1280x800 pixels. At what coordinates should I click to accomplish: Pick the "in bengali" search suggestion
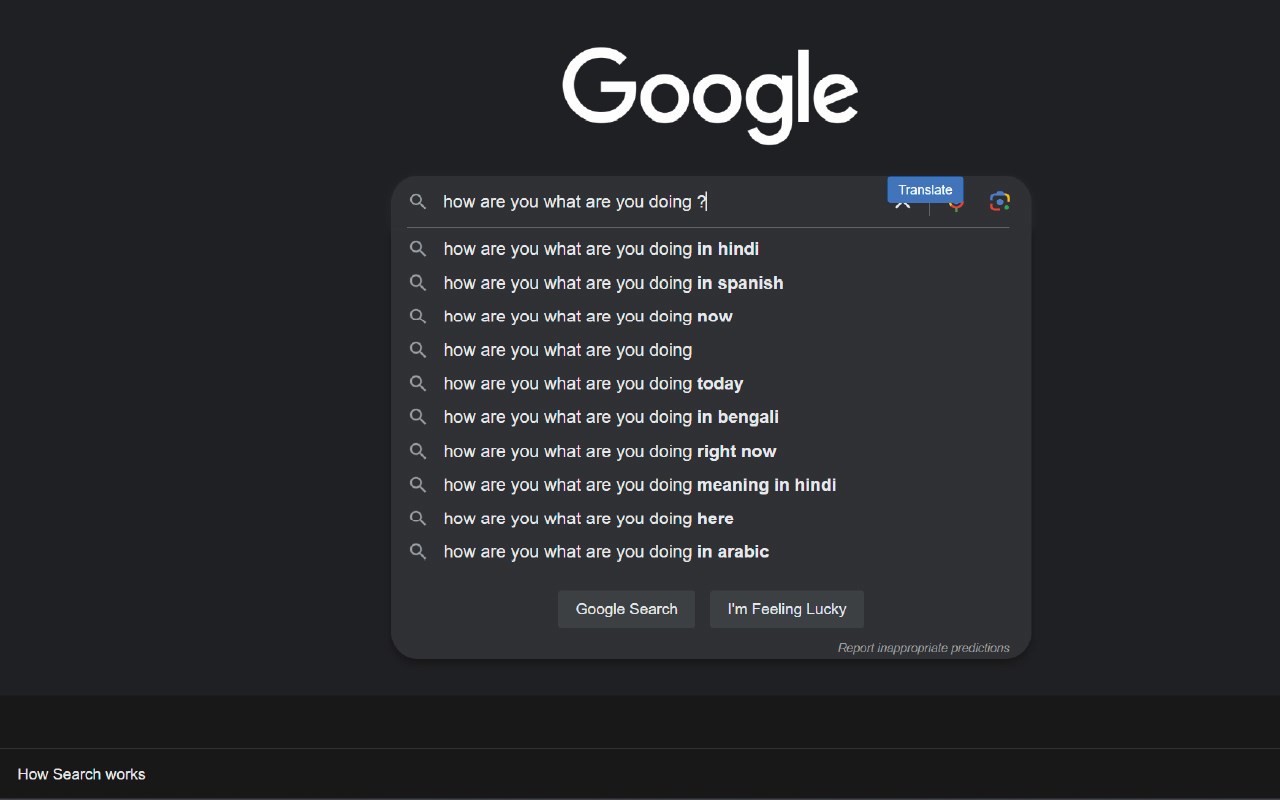pyautogui.click(x=611, y=417)
